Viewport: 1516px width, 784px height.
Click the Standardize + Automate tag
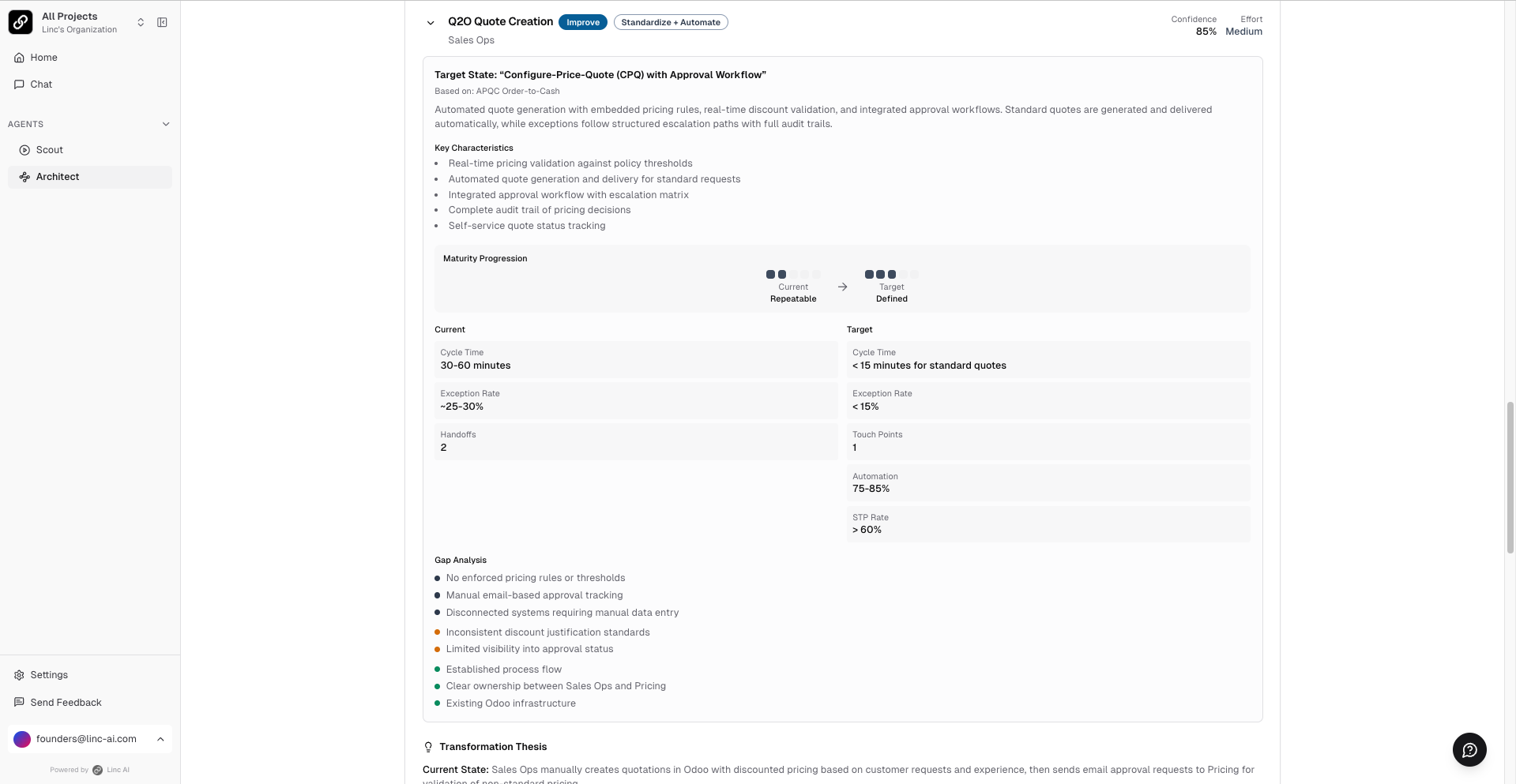click(x=671, y=22)
